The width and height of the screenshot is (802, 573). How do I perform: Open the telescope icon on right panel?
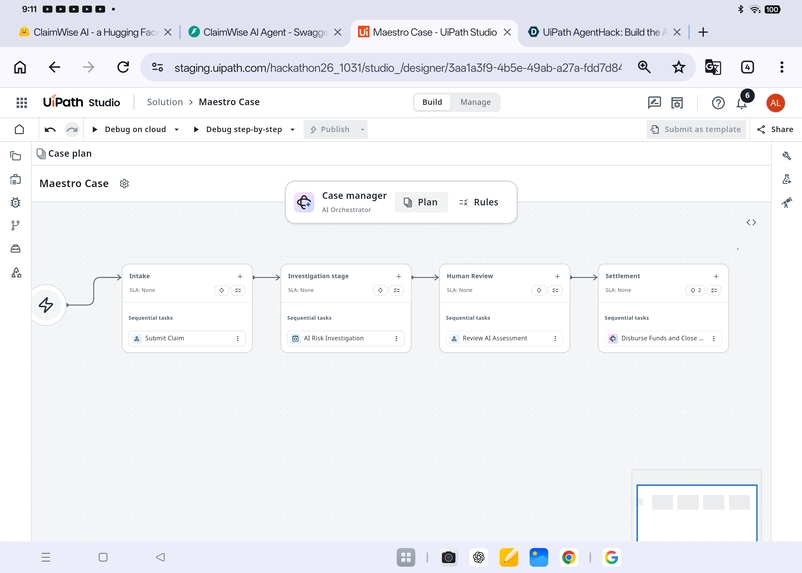pyautogui.click(x=787, y=203)
